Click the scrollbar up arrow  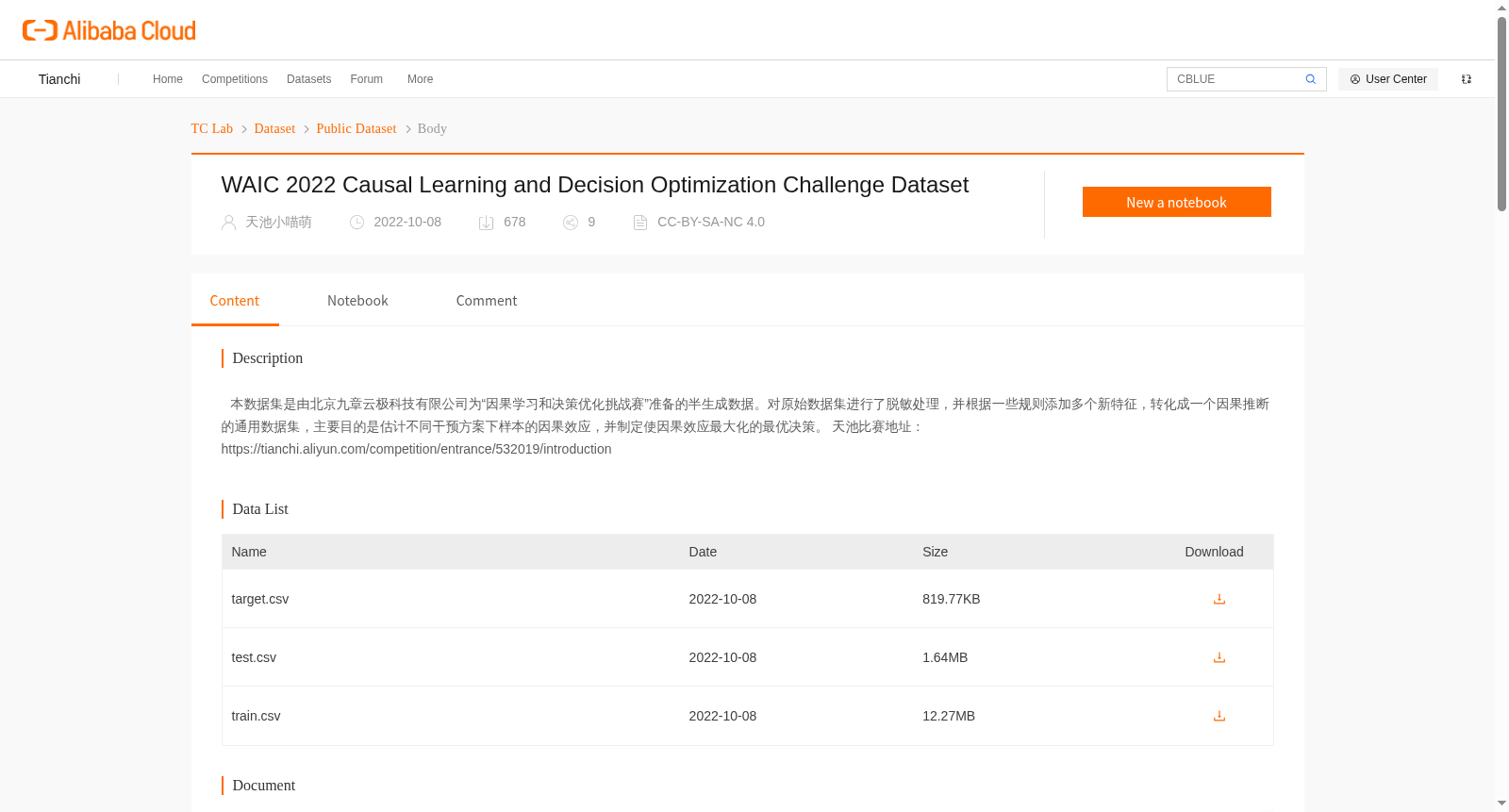1501,8
